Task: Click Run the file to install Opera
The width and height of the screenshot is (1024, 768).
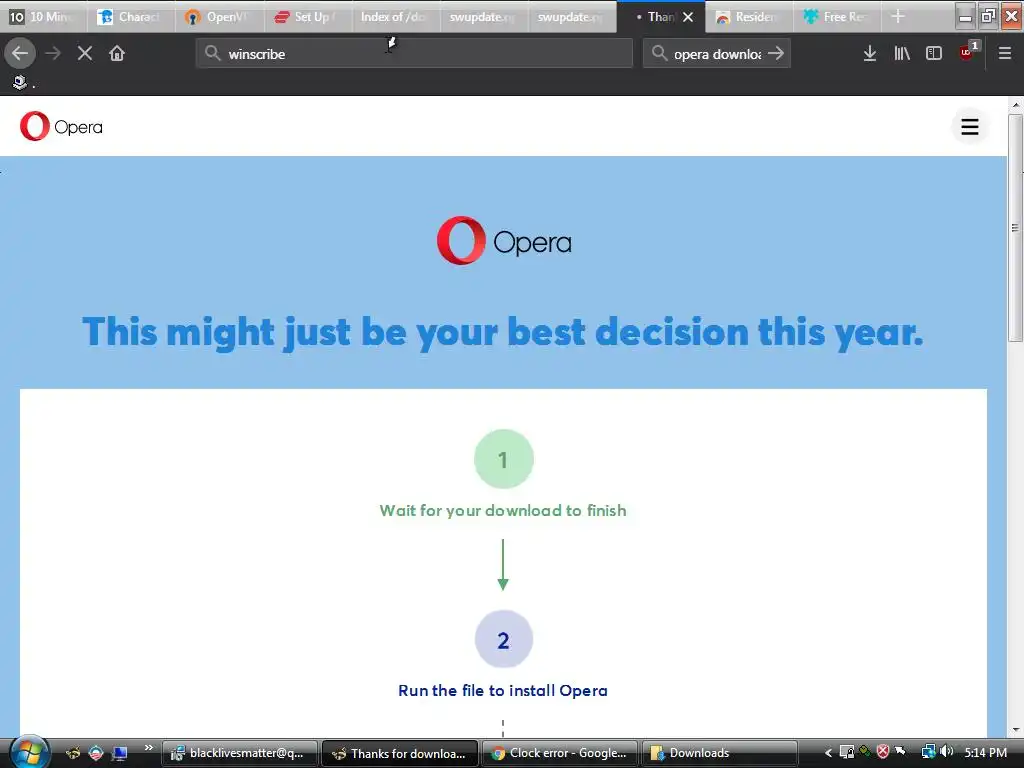Action: pyautogui.click(x=503, y=690)
